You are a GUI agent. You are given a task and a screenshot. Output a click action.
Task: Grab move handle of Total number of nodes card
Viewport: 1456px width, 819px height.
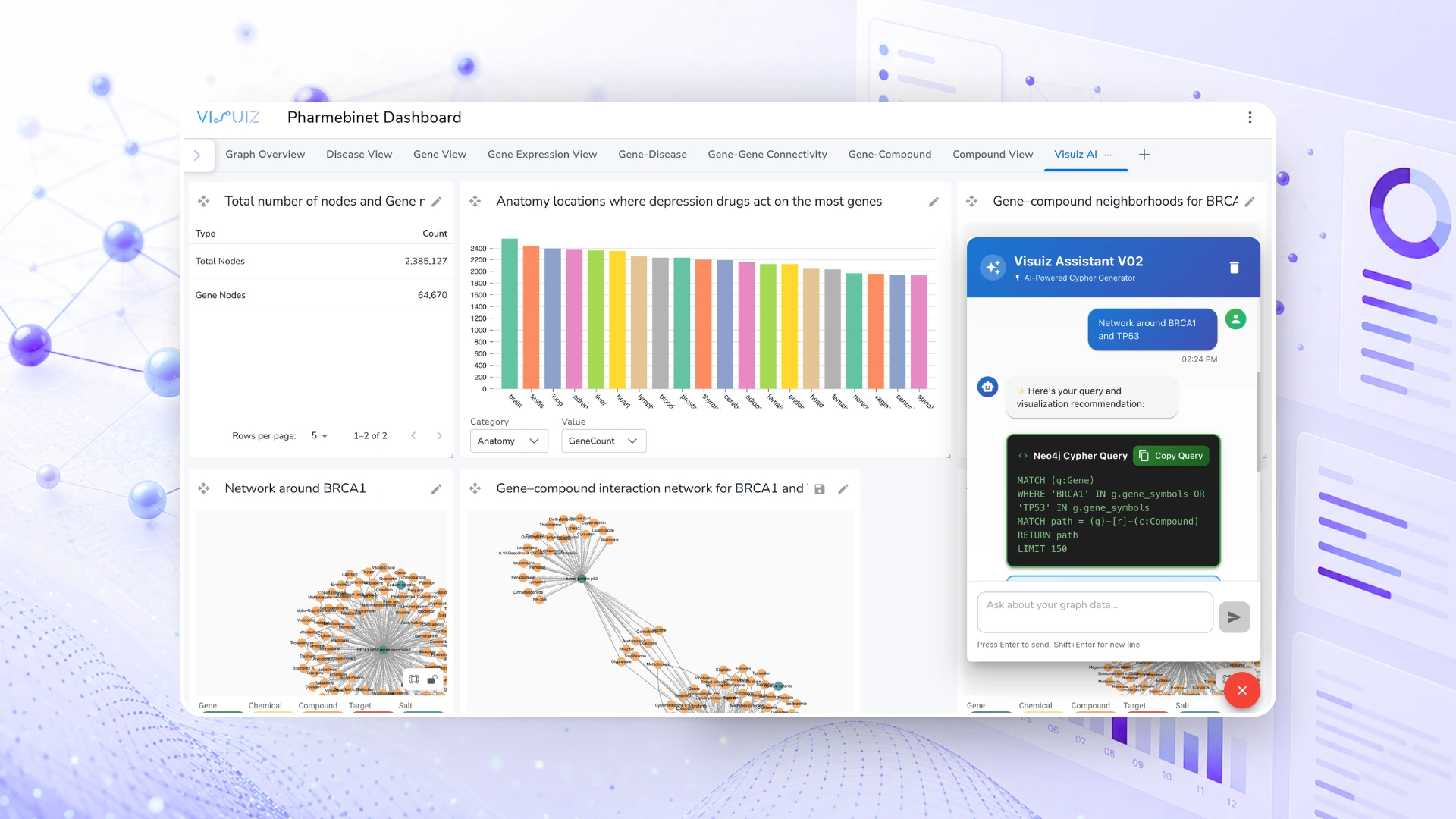(x=203, y=202)
